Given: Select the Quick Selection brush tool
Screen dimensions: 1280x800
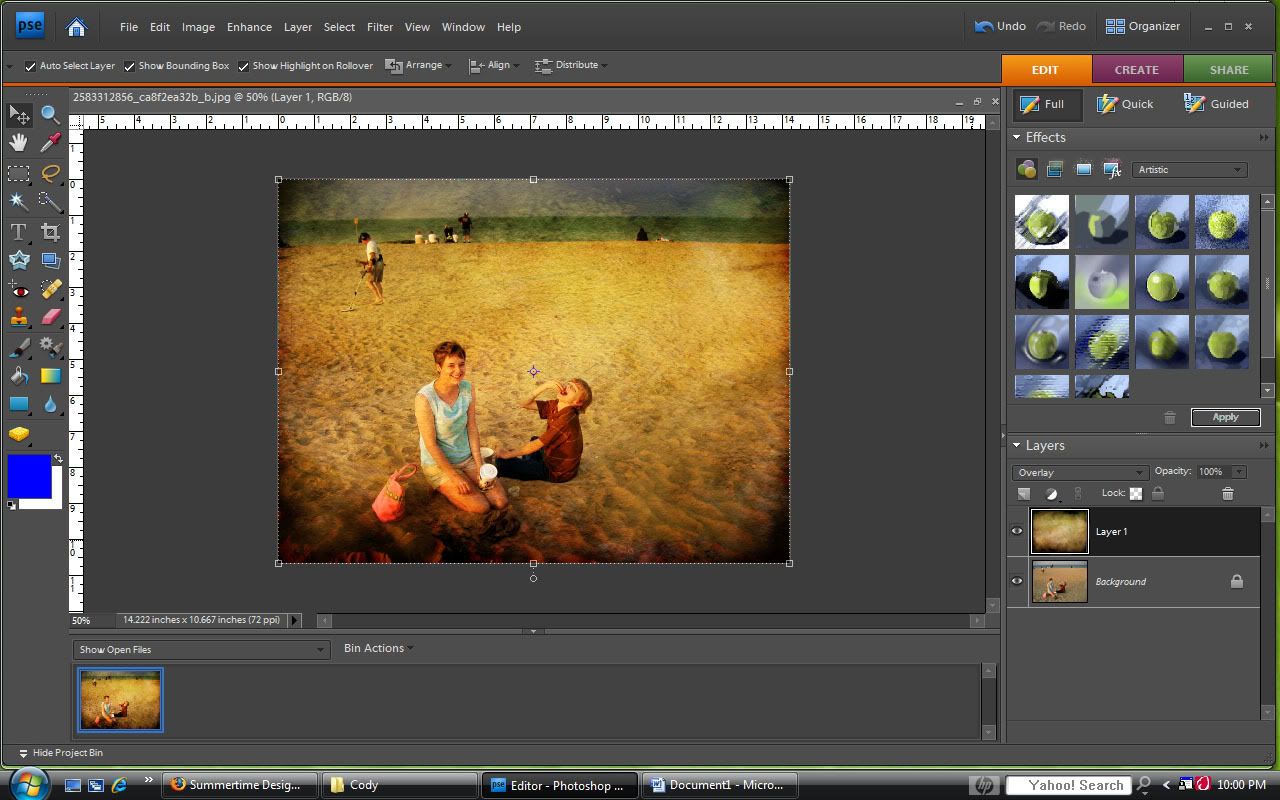Looking at the screenshot, I should [x=50, y=201].
